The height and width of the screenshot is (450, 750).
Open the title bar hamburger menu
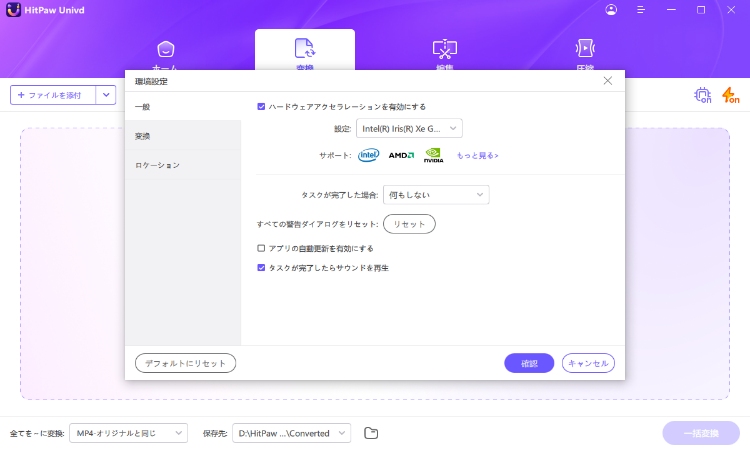[x=641, y=9]
